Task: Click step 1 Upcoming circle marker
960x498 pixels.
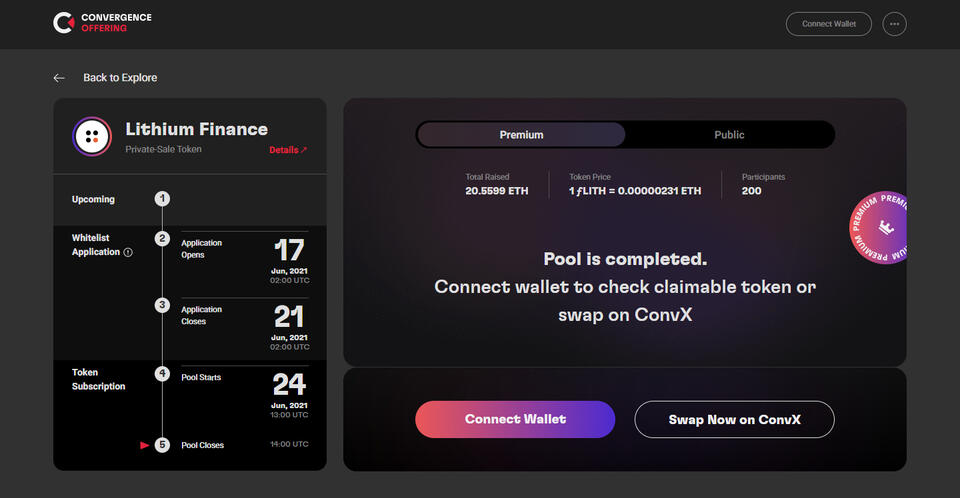Action: 162,199
